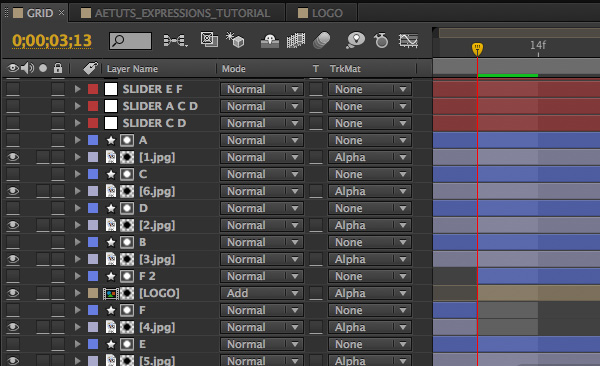Click the current timecode 0;00;03;13

pos(52,41)
